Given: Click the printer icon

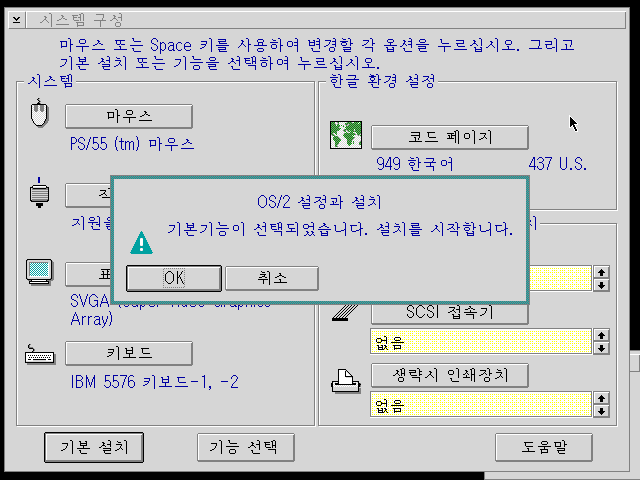Looking at the screenshot, I should tap(345, 381).
